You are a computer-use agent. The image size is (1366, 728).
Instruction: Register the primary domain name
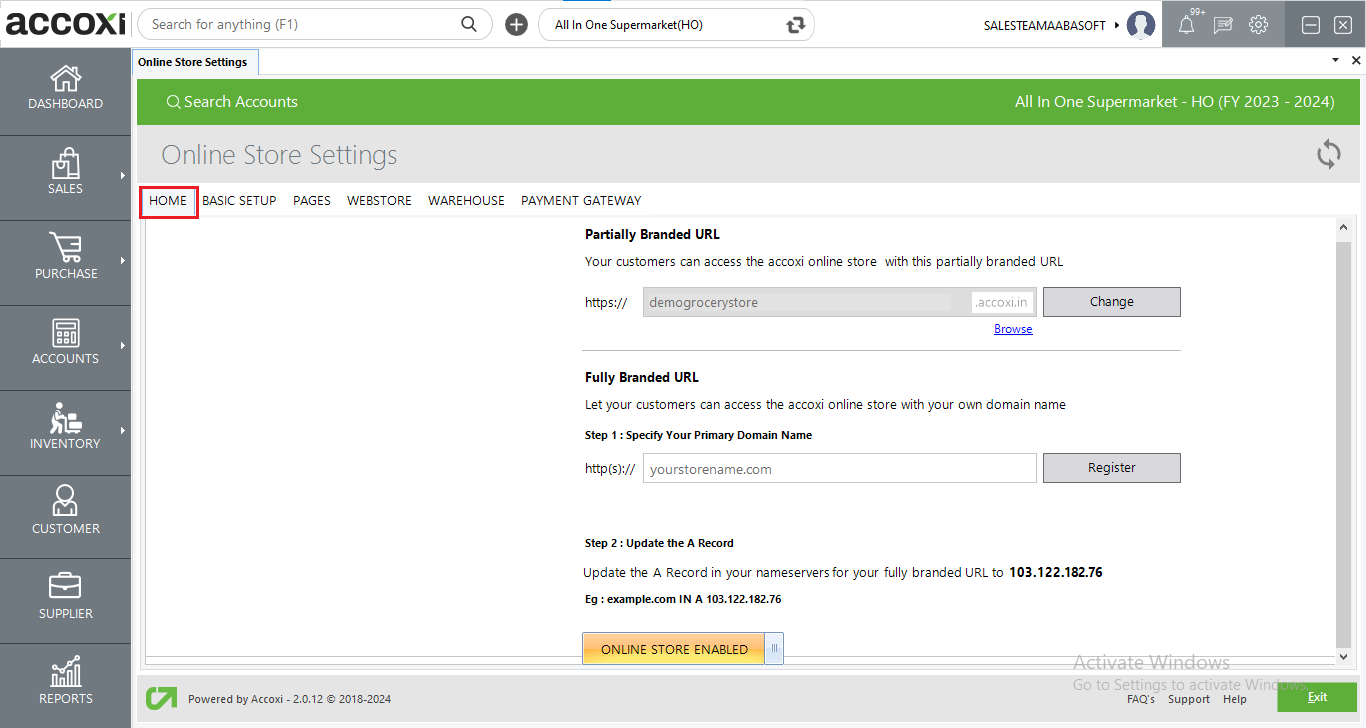pyautogui.click(x=1111, y=467)
